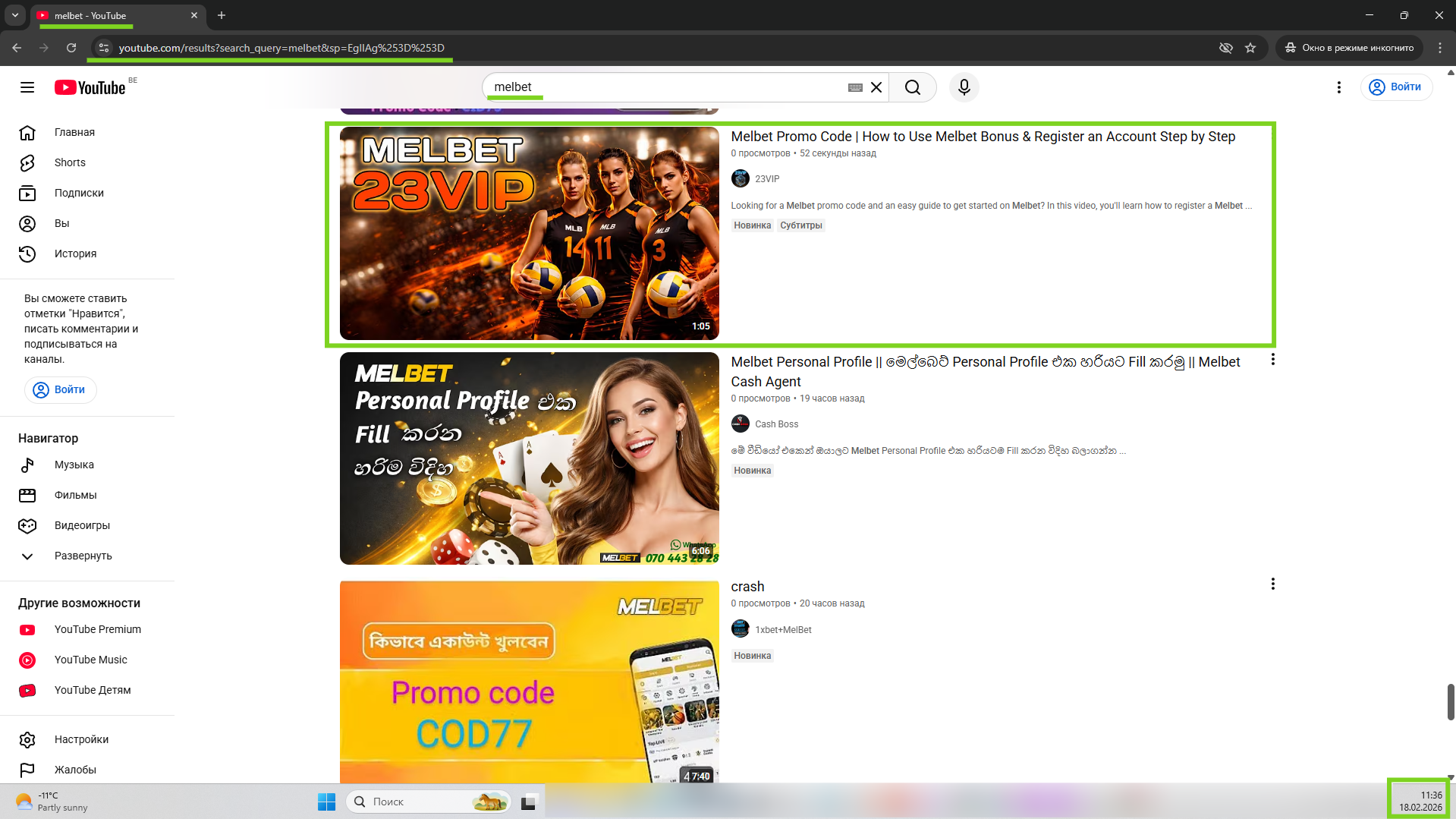The height and width of the screenshot is (819, 1456).
Task: Close the melbet - YouTube tab
Action: [194, 15]
